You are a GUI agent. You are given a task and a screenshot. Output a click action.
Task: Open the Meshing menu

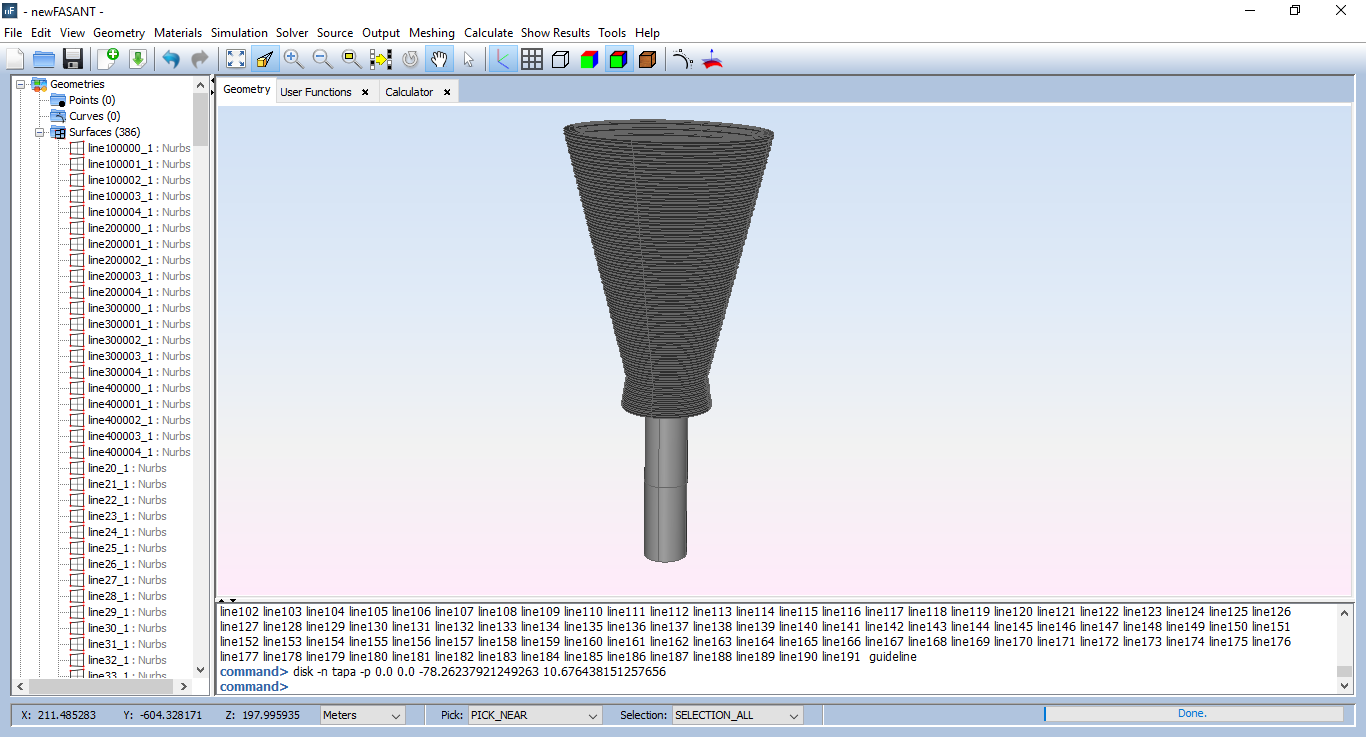(431, 33)
